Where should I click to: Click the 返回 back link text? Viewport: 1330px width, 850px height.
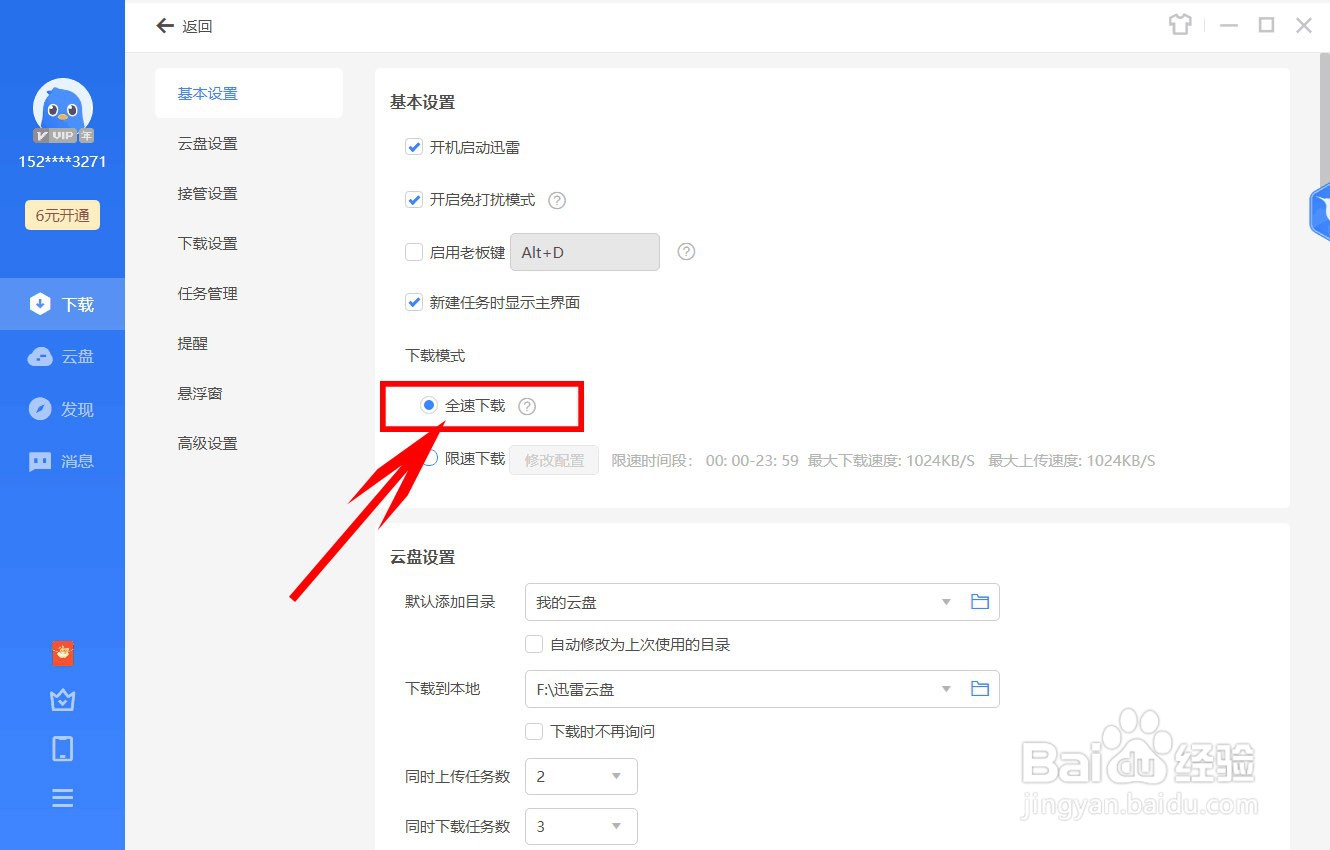pyautogui.click(x=197, y=26)
